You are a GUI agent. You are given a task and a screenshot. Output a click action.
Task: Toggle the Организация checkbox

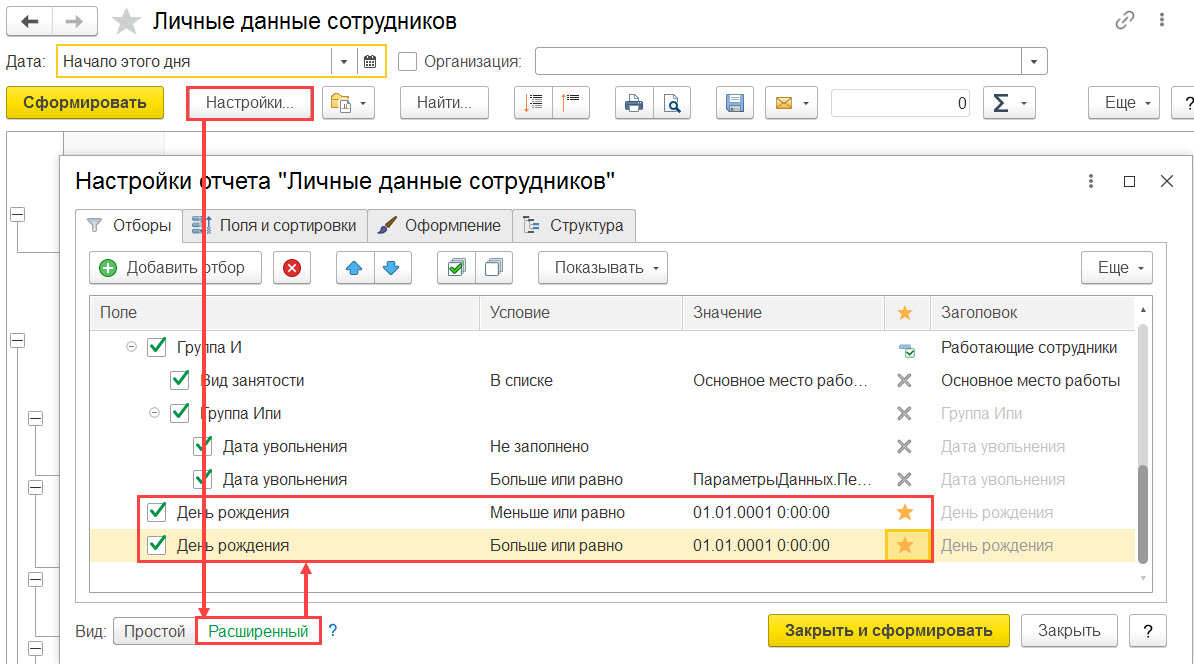tap(408, 62)
